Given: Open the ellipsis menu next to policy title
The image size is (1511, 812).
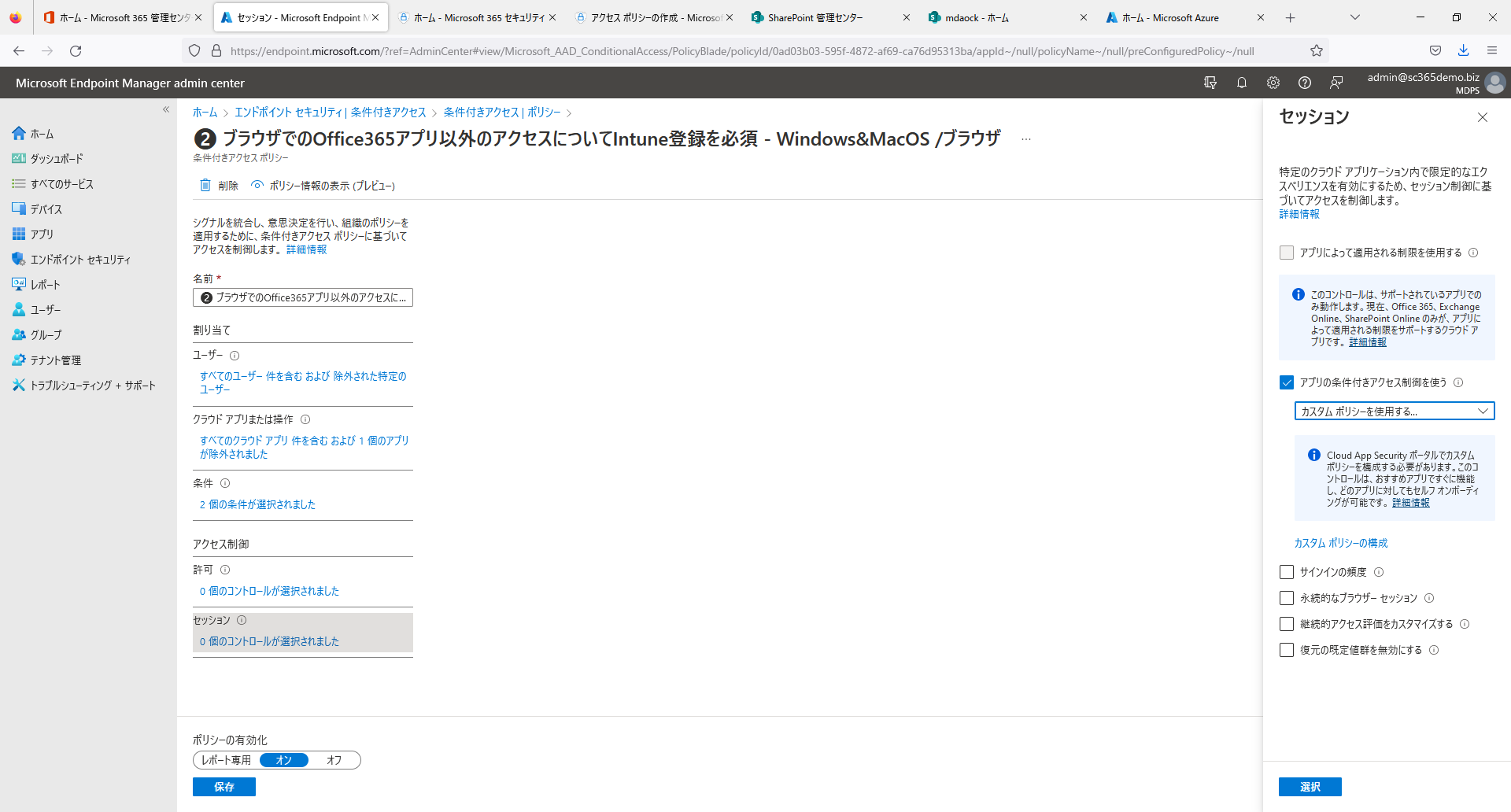Looking at the screenshot, I should point(1026,139).
